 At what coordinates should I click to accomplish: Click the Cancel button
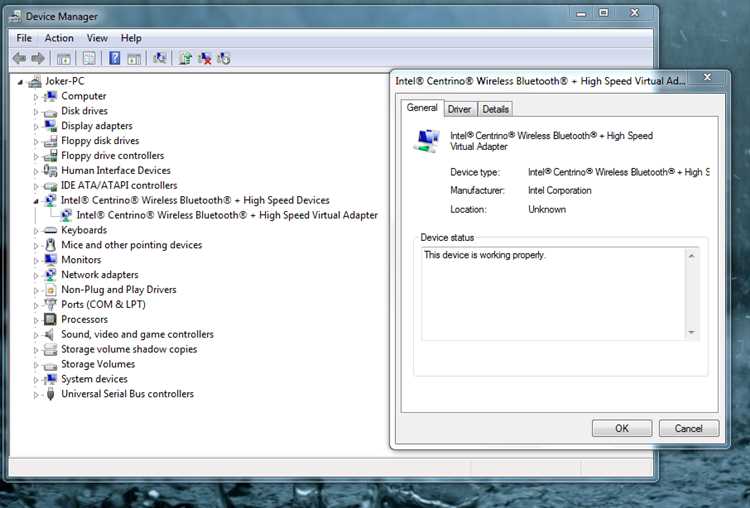click(x=689, y=428)
